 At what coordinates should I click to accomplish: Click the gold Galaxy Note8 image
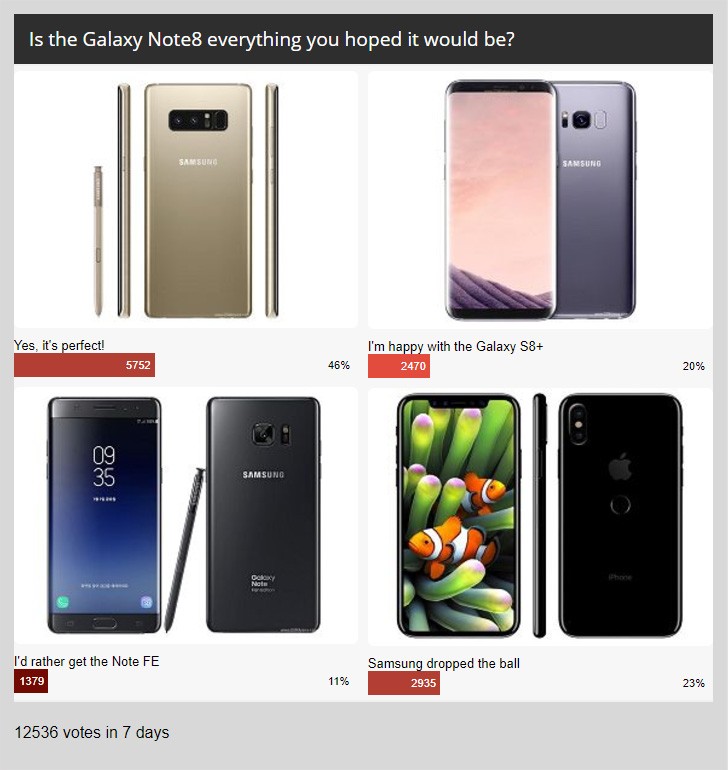tap(186, 200)
